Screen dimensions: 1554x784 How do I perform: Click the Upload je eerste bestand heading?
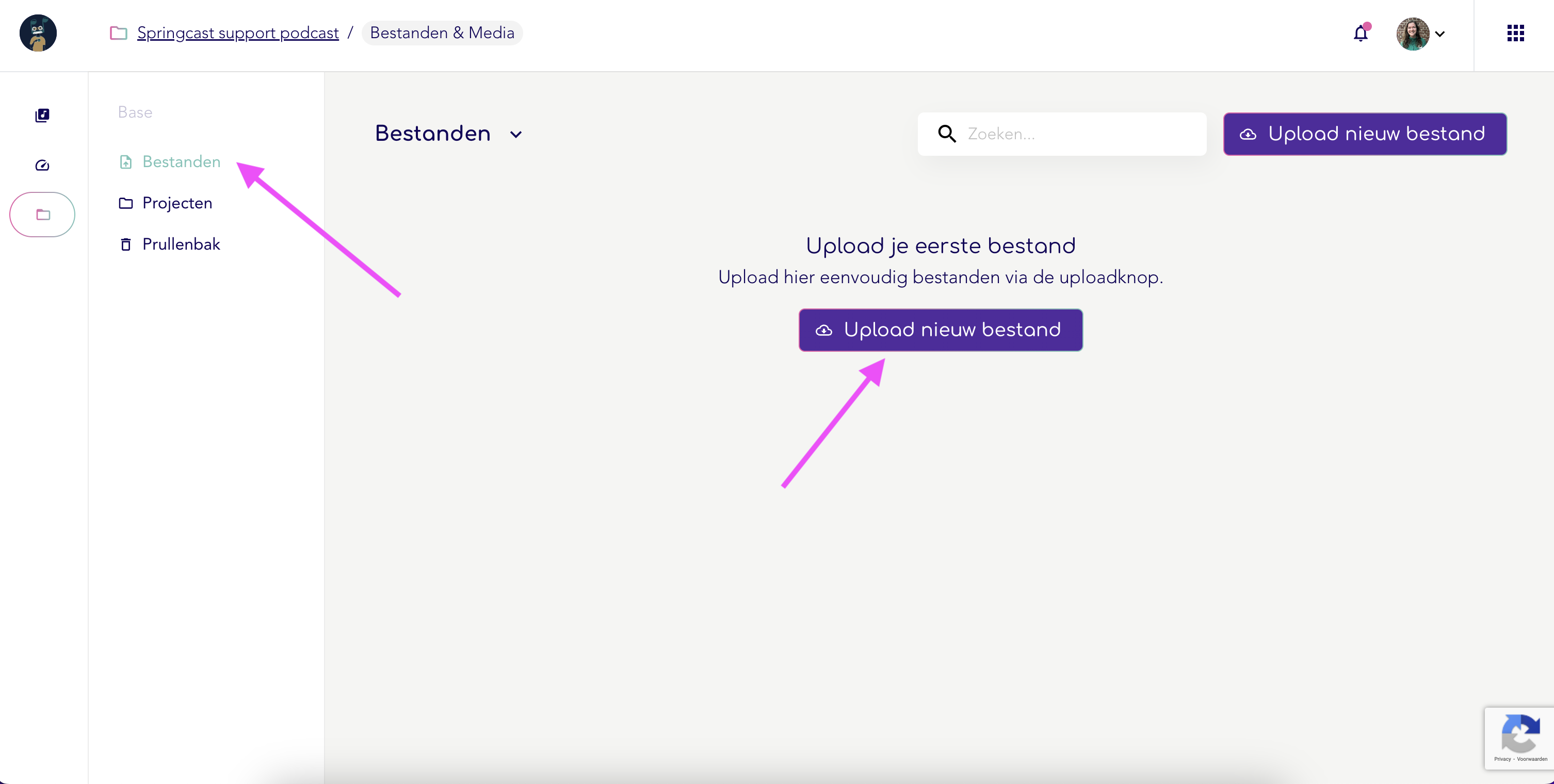tap(941, 246)
